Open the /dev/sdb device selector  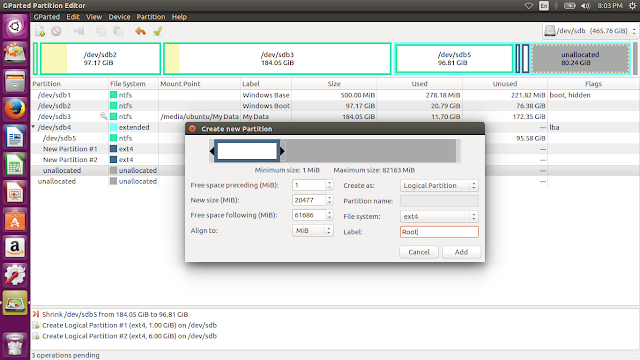tap(590, 31)
